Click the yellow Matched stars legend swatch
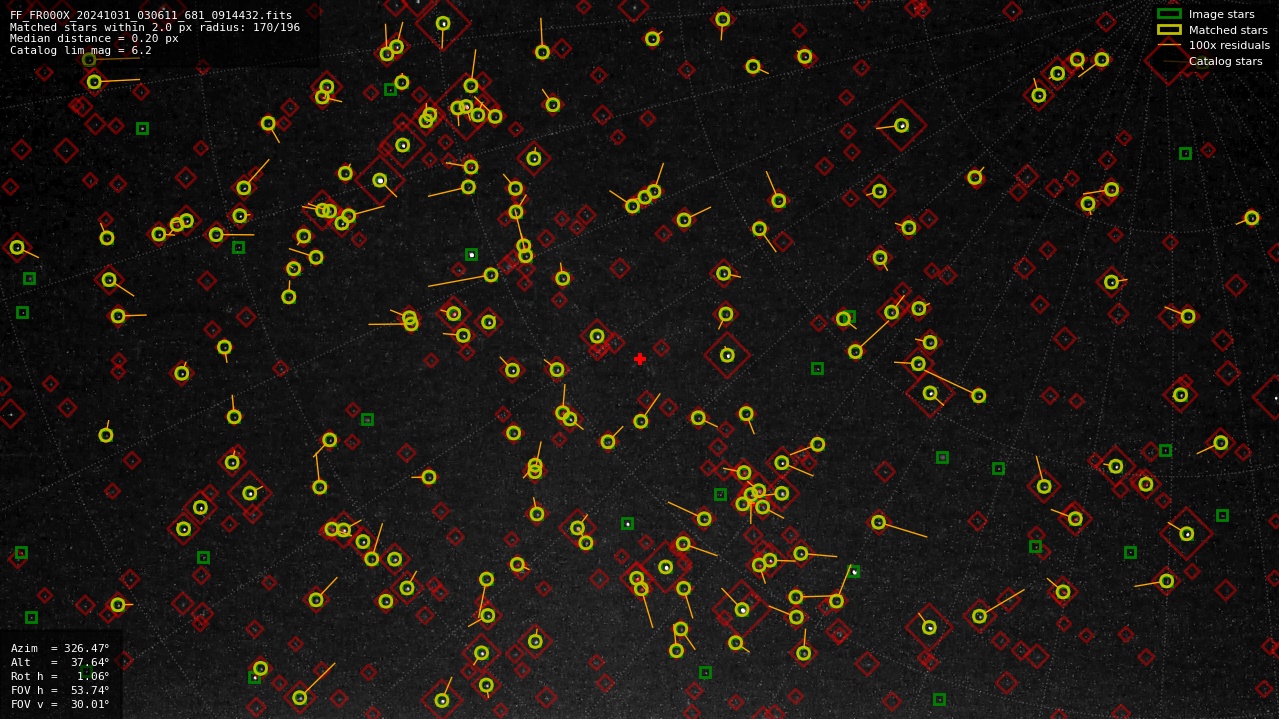 (1169, 29)
